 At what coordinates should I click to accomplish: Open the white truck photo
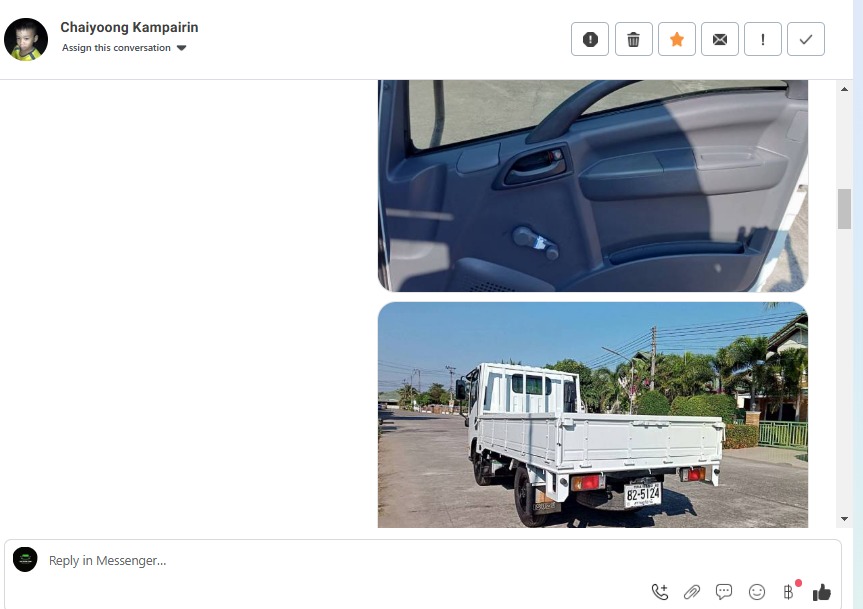coord(593,415)
